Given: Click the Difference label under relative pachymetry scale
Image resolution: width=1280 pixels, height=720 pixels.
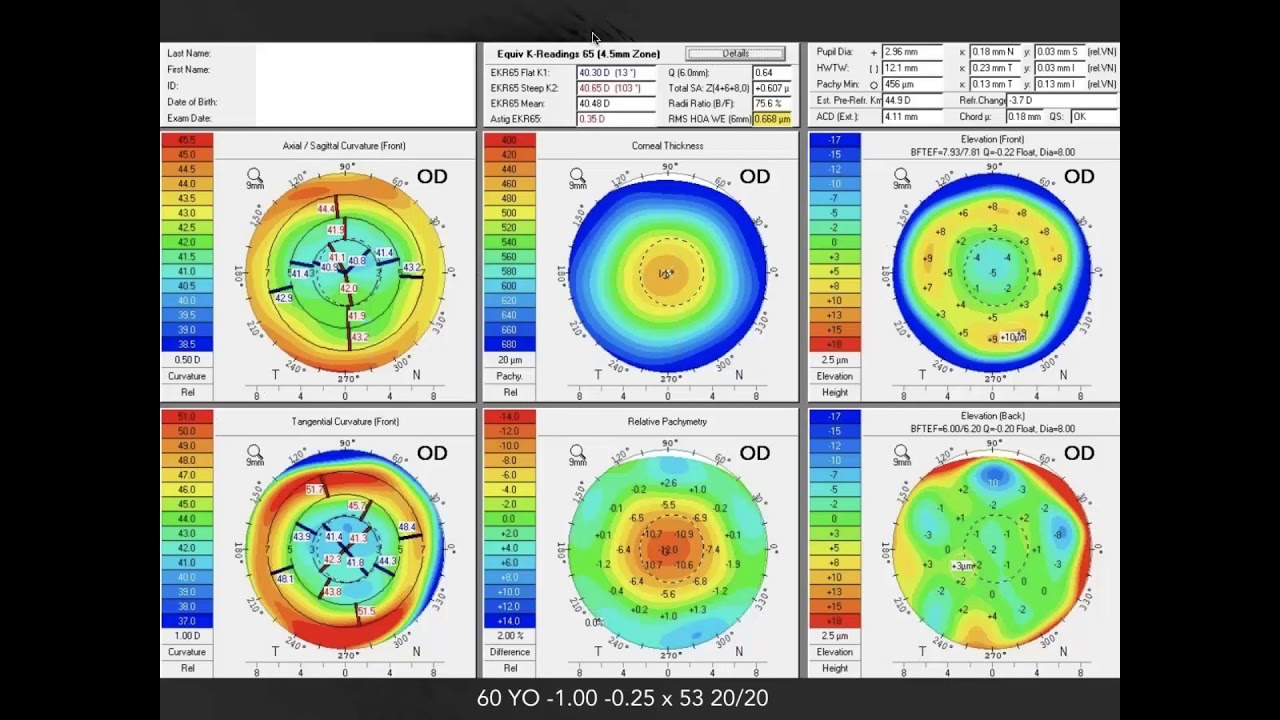Looking at the screenshot, I should [x=510, y=652].
